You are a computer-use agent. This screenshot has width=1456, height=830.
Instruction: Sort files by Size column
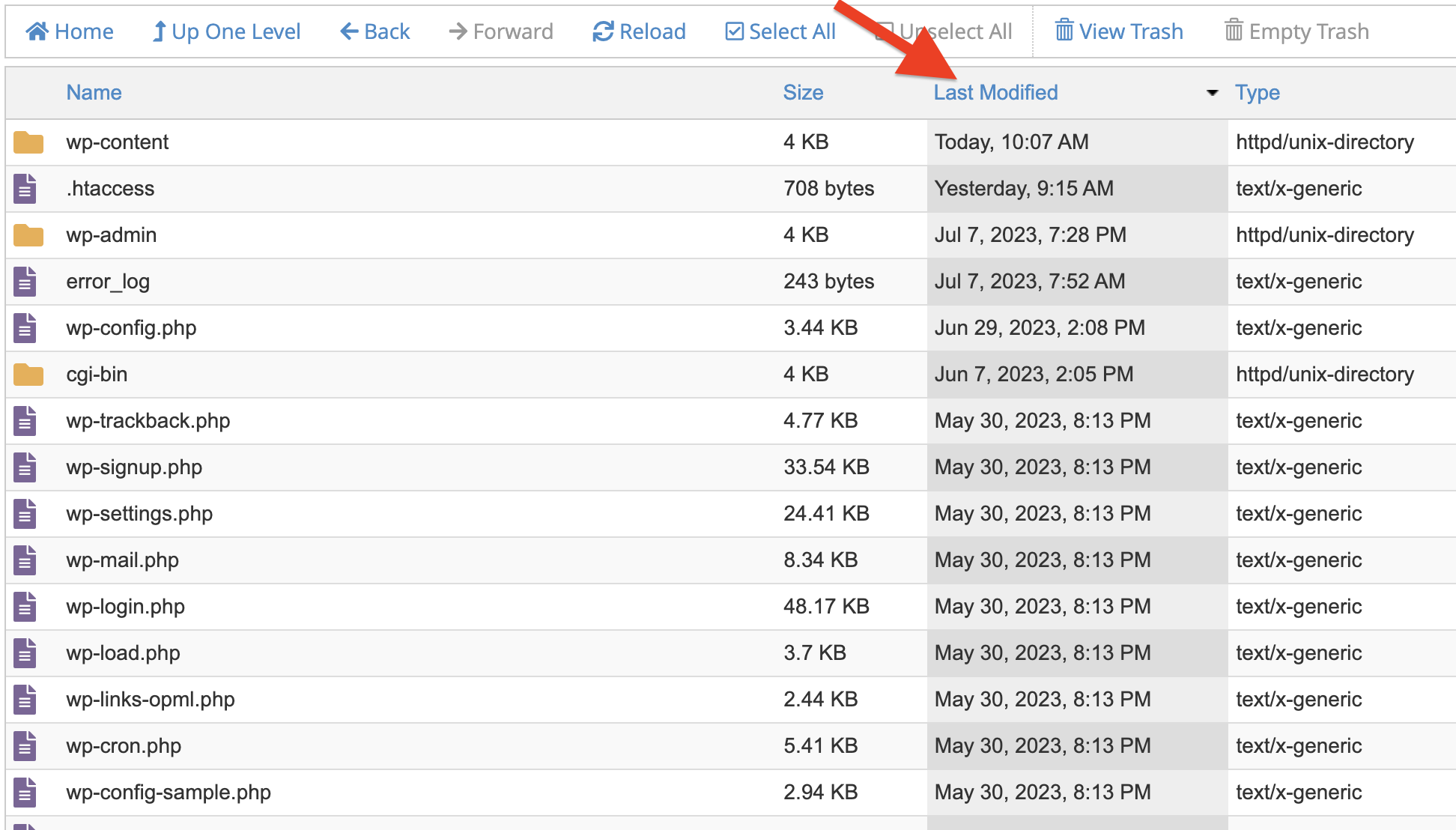tap(803, 92)
